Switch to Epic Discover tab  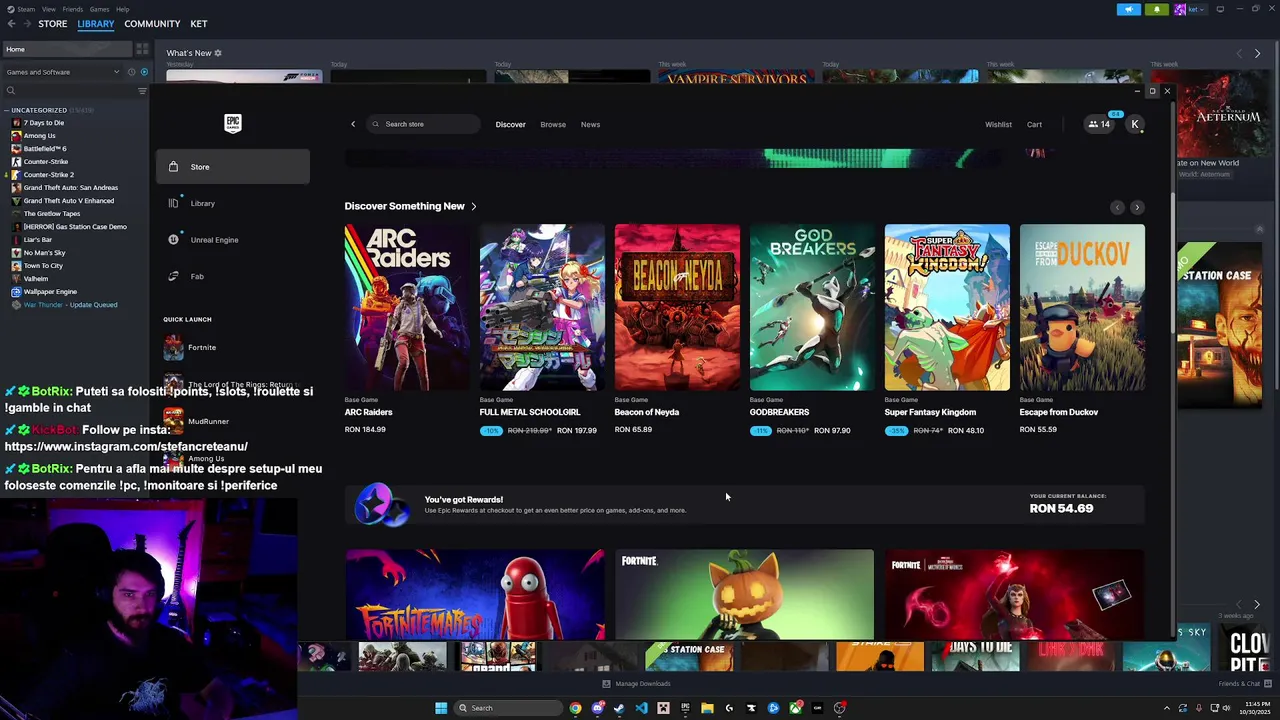point(510,124)
